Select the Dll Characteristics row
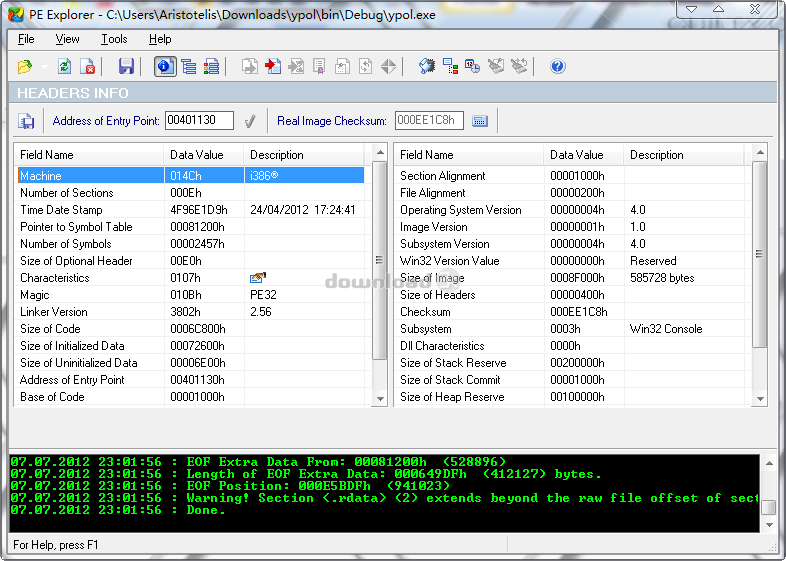The image size is (786, 561). (x=570, y=346)
